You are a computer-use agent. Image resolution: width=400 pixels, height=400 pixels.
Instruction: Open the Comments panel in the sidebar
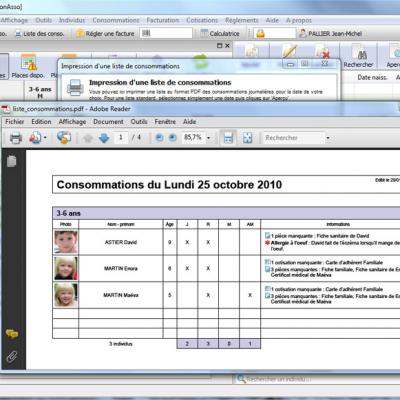[x=12, y=333]
